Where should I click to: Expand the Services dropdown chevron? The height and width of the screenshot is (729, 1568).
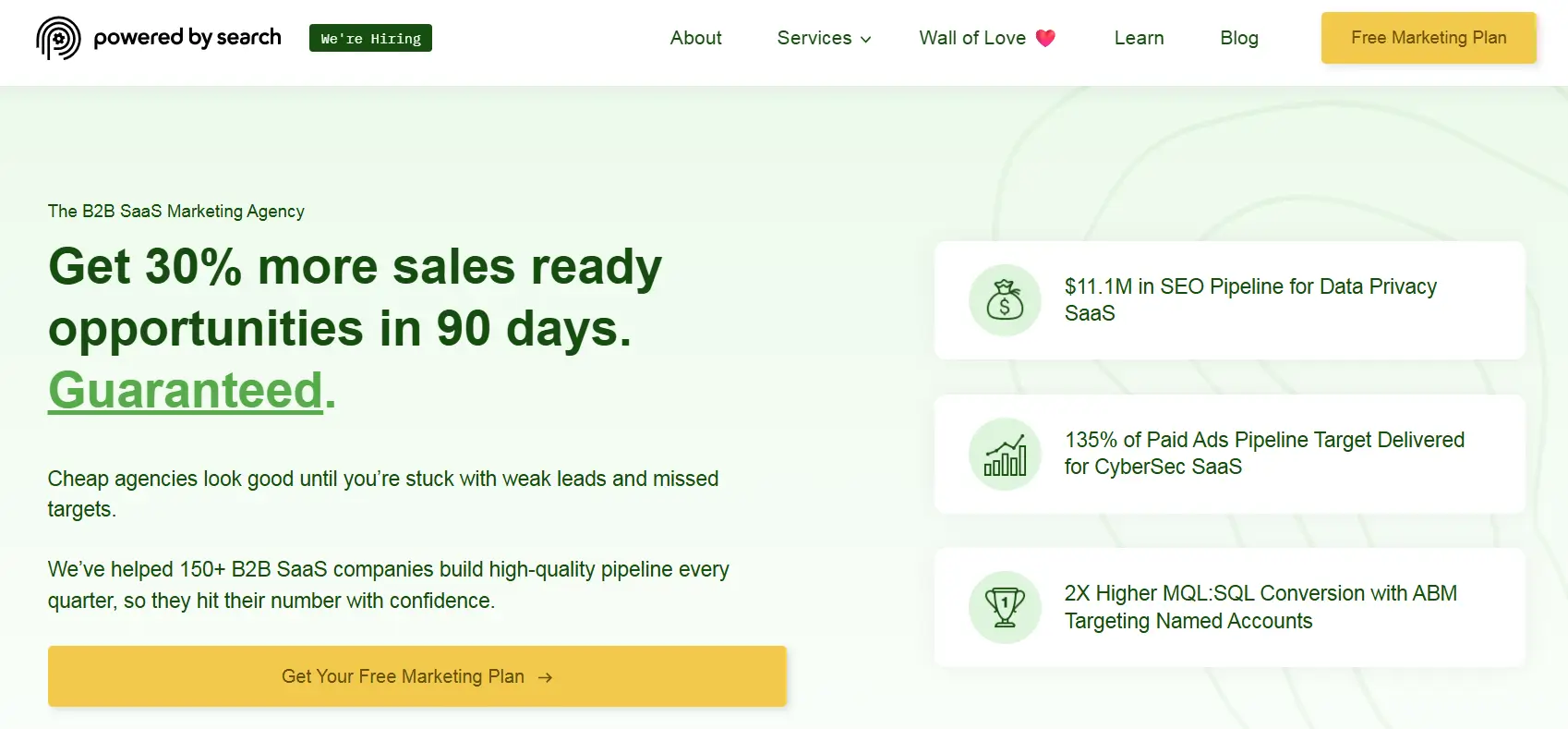point(866,40)
